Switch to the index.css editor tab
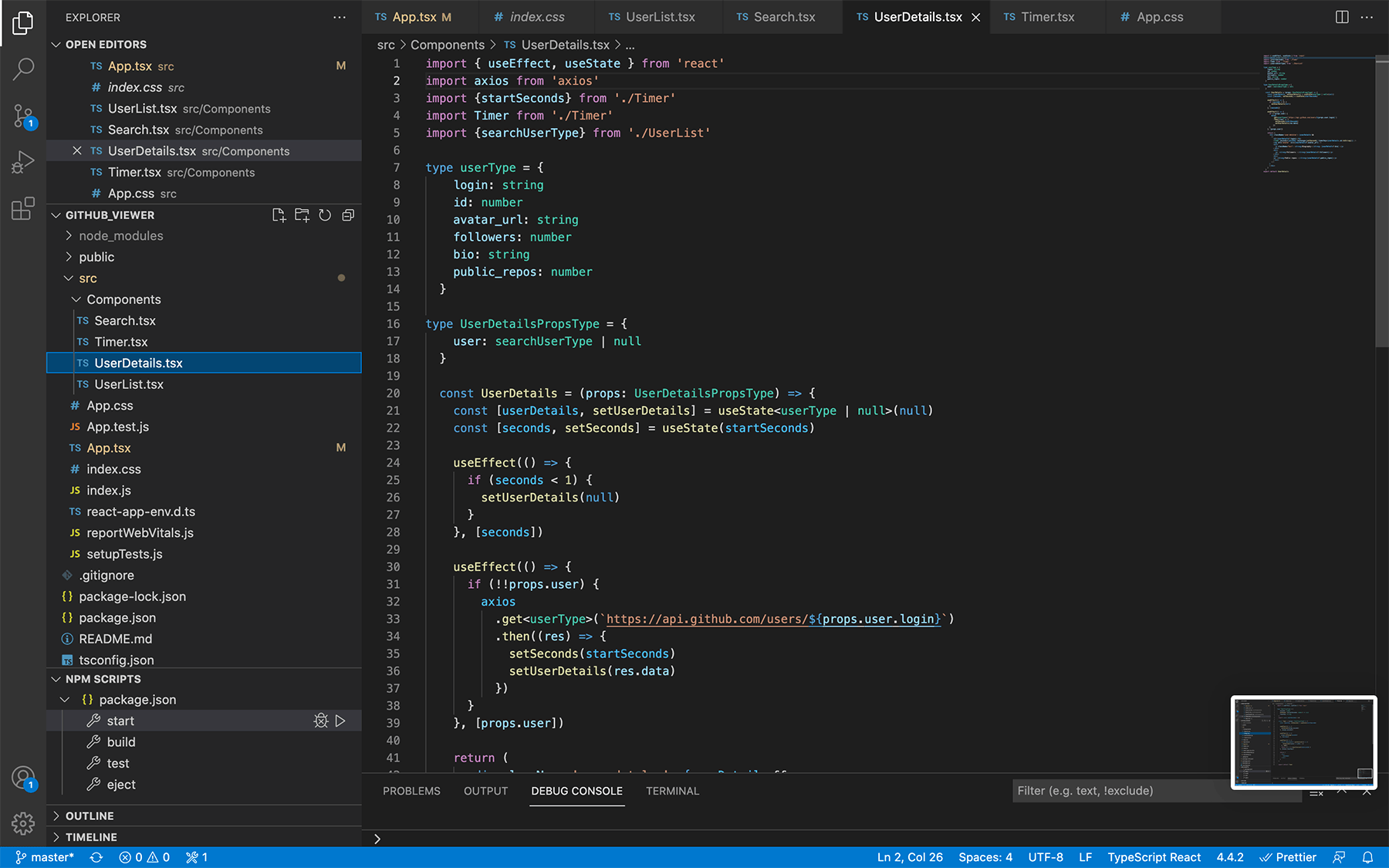 [536, 17]
